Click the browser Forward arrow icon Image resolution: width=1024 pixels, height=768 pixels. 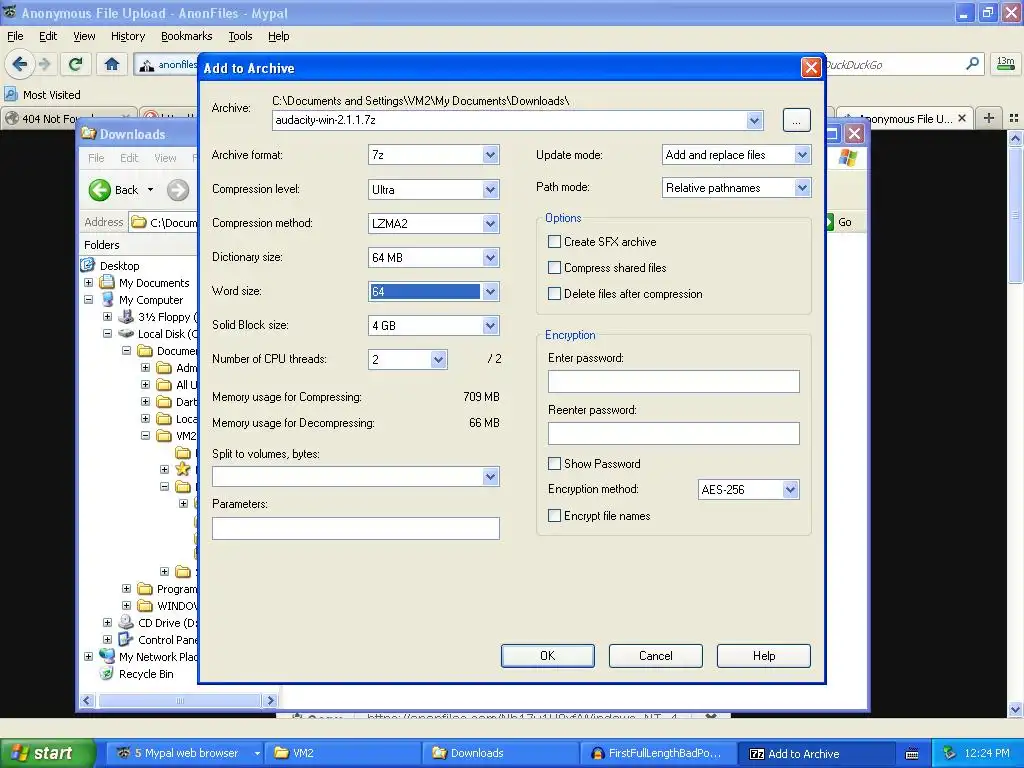pyautogui.click(x=44, y=64)
